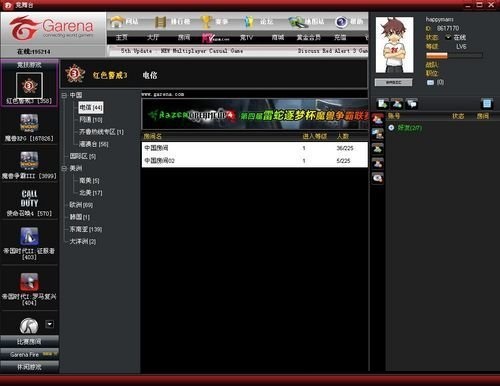Click the Garena Fire button
Image resolution: width=500 pixels, height=386 pixels.
(29, 354)
